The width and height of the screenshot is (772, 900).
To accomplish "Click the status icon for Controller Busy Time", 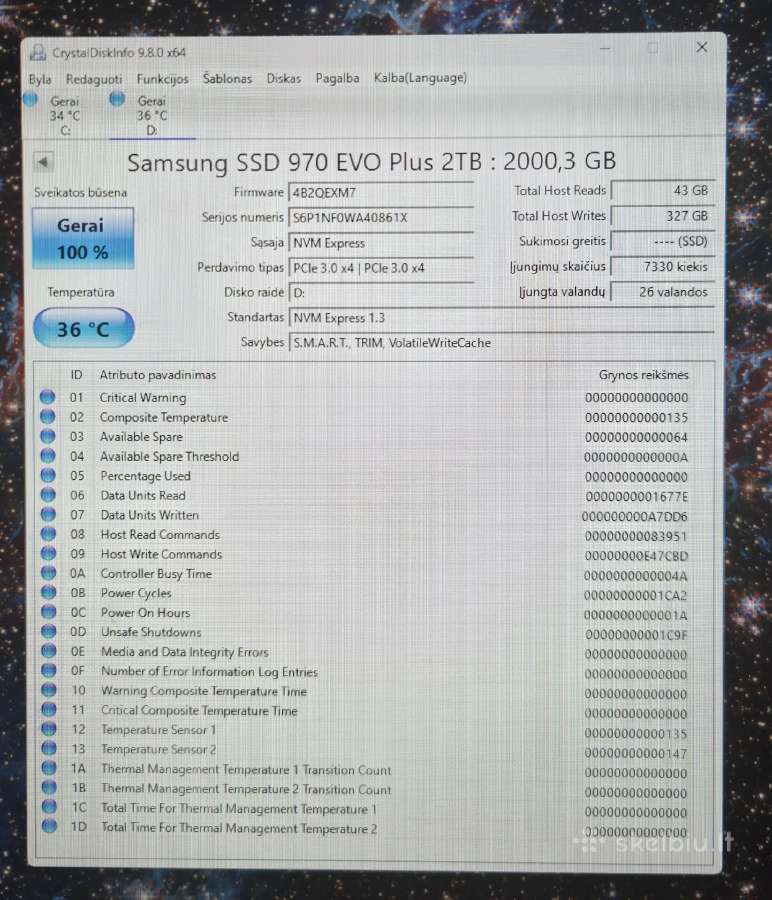I will (x=48, y=572).
